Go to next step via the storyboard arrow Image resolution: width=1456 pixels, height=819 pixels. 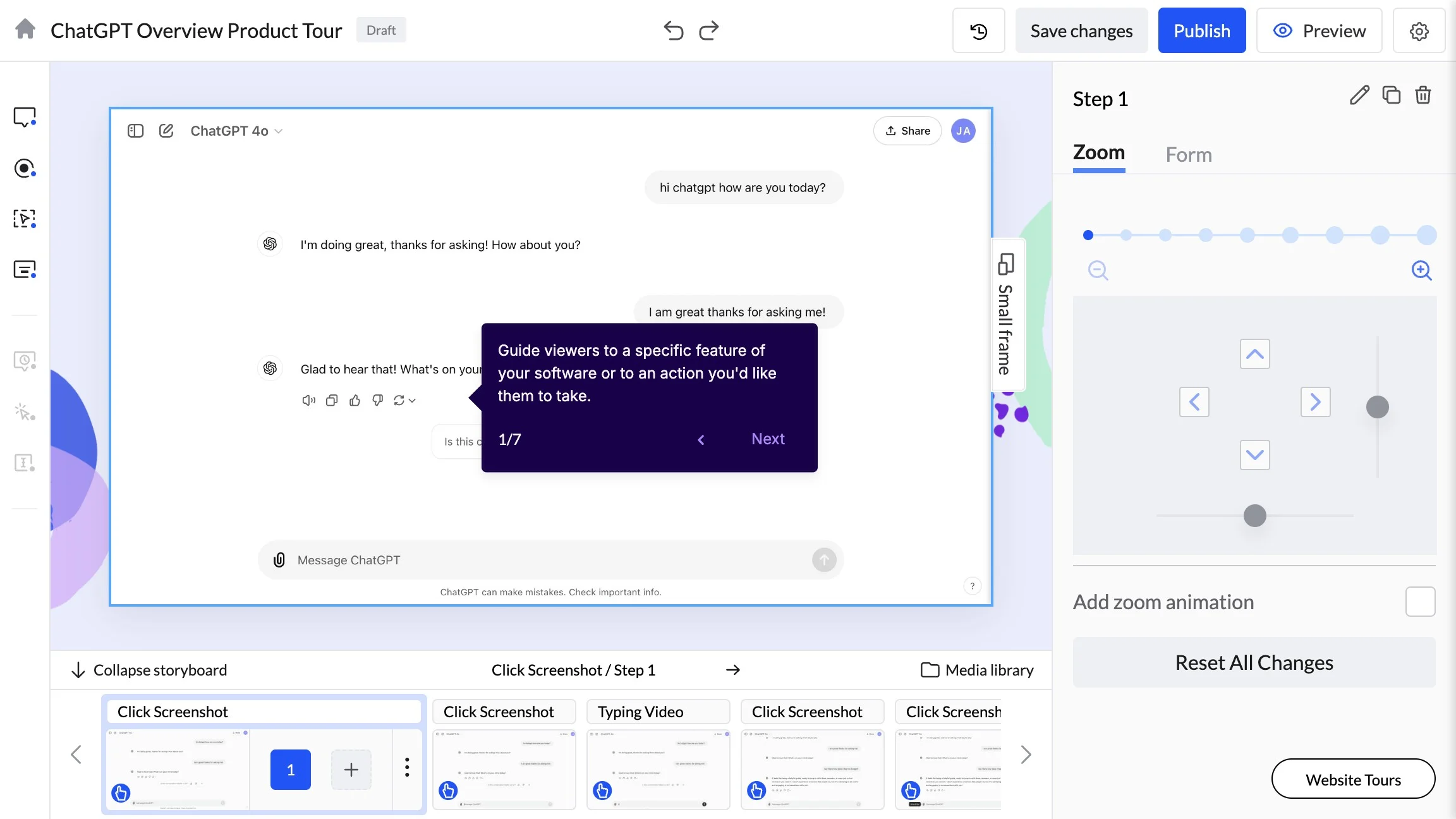pos(733,670)
